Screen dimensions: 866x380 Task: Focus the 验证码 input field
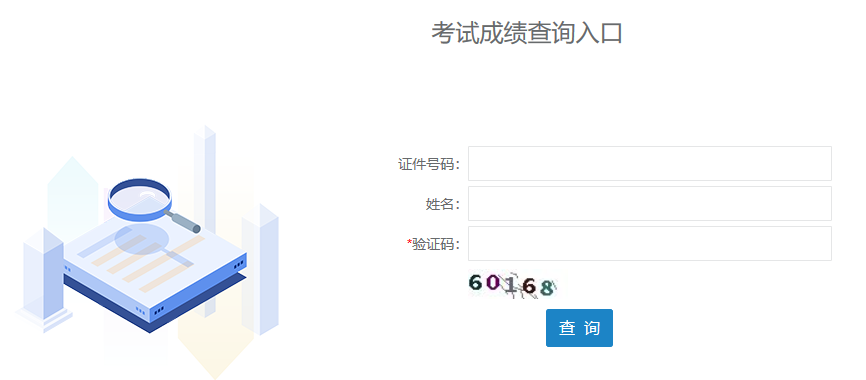point(650,243)
